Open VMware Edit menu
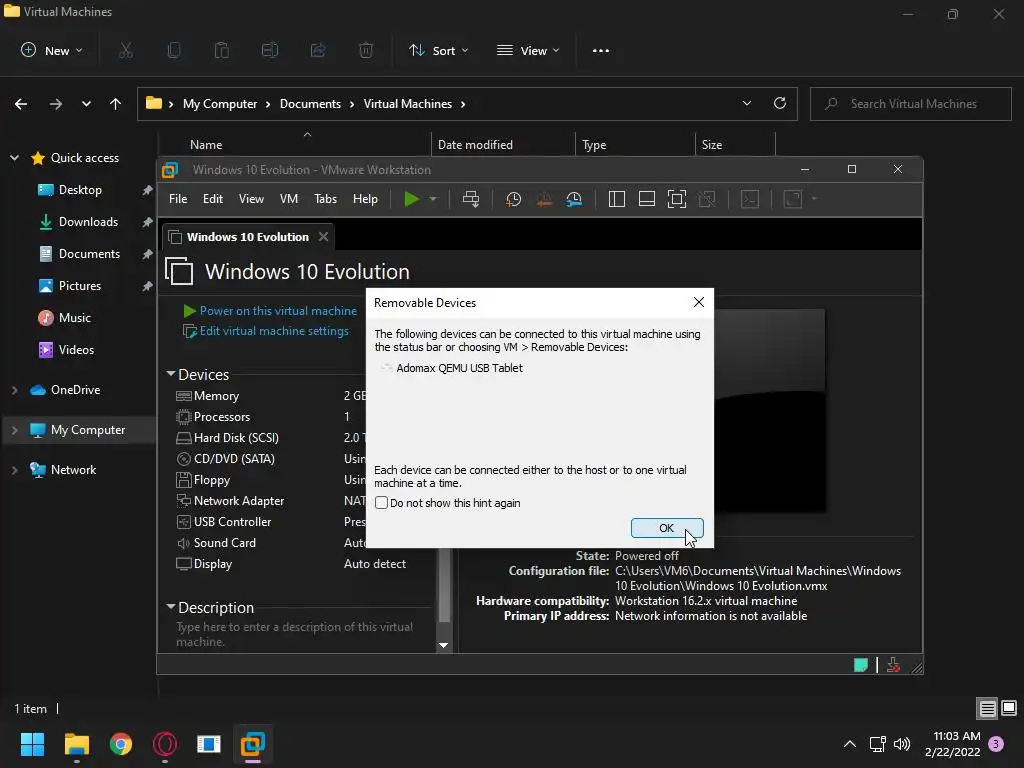 coord(212,199)
